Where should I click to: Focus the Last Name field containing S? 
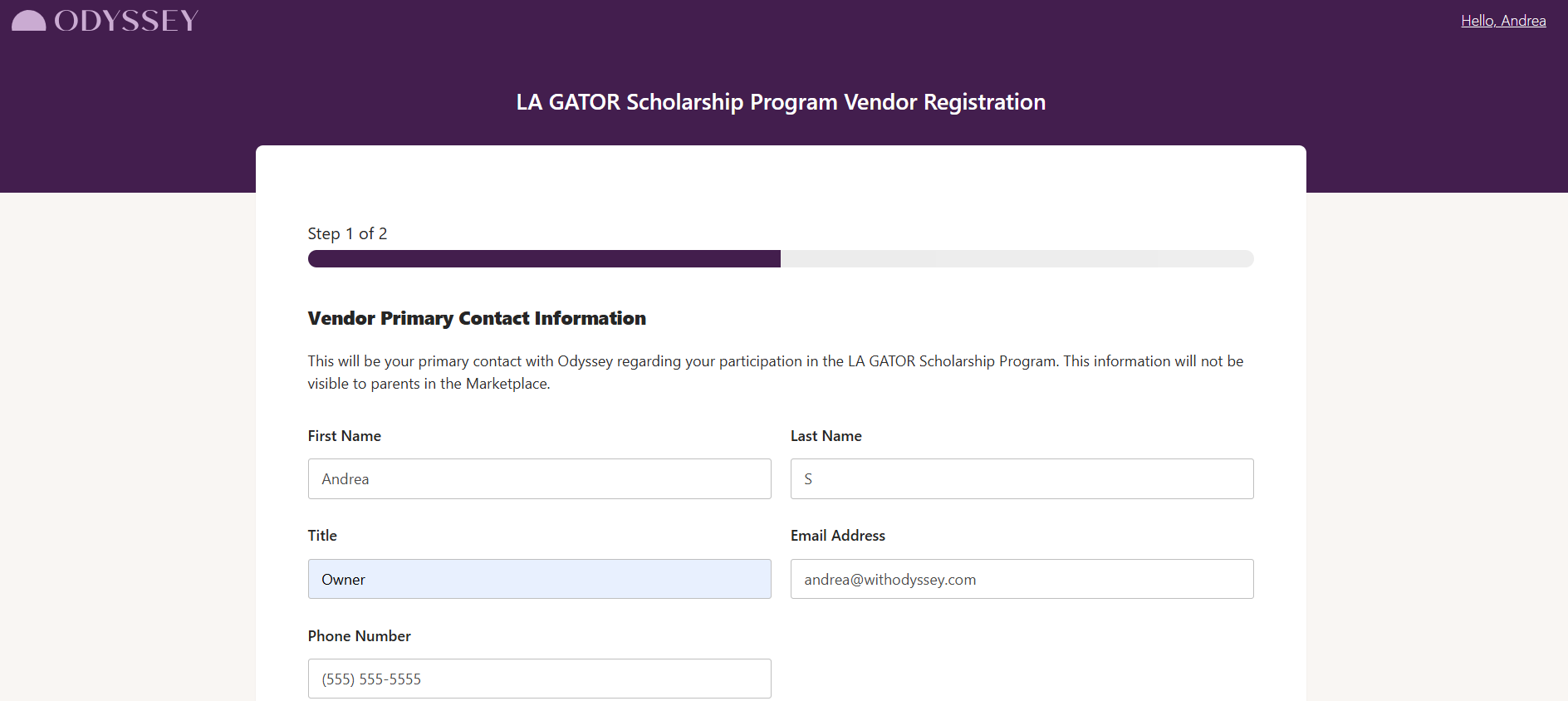[1022, 479]
